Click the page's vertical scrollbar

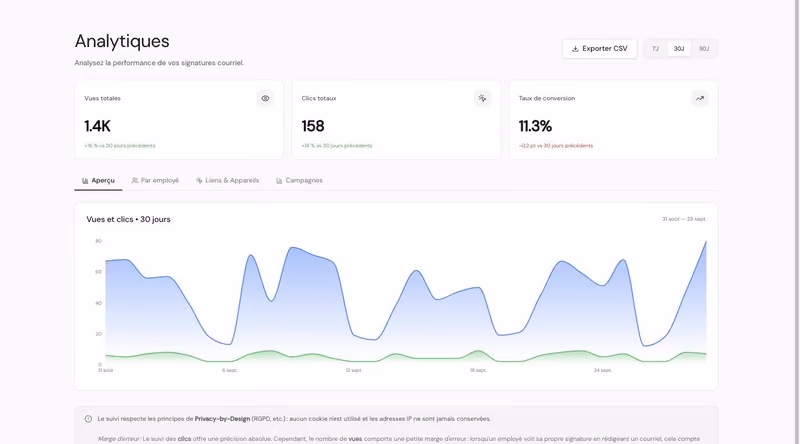tap(796, 222)
